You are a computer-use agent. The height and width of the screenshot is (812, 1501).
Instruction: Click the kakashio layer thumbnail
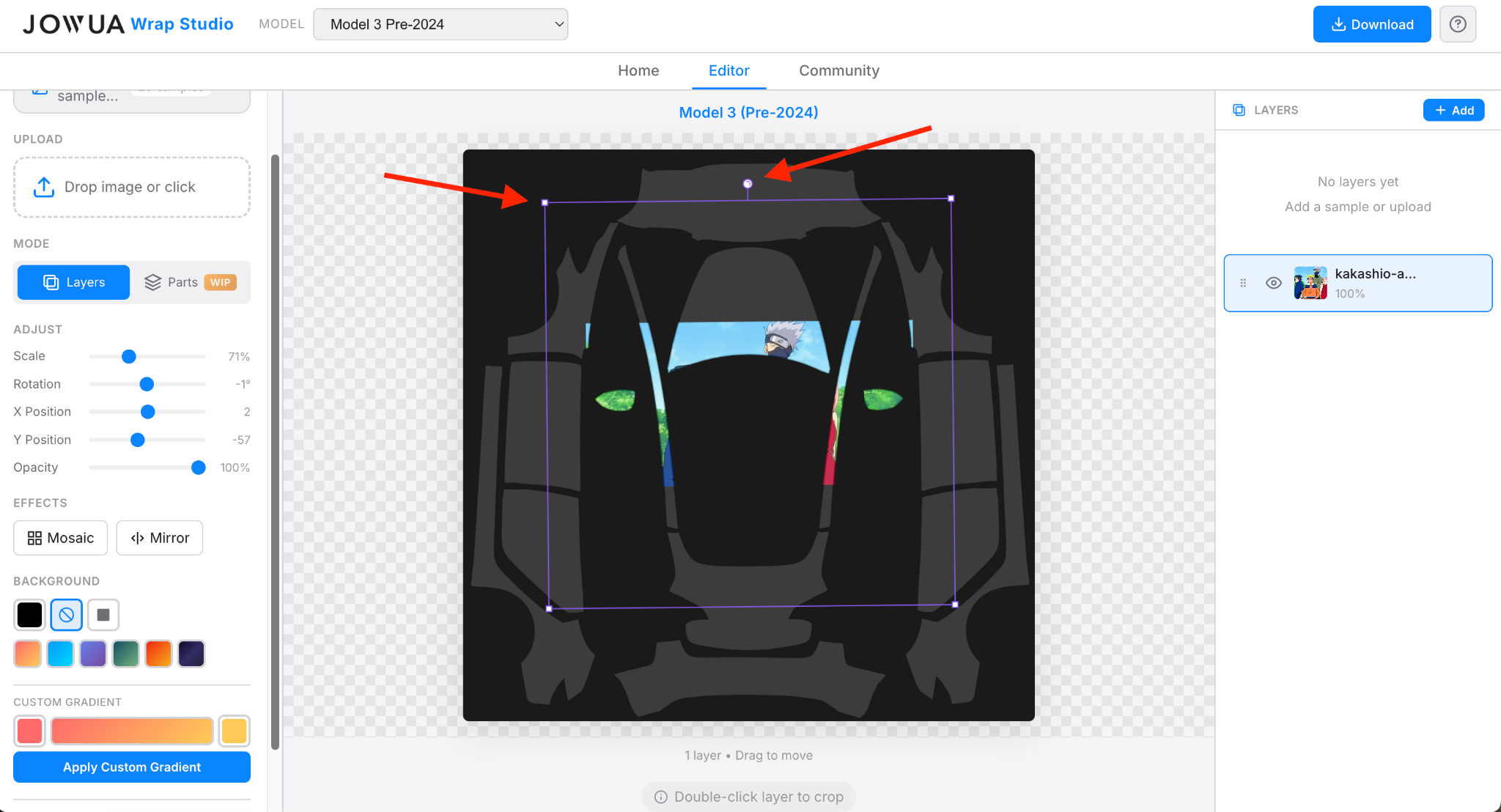point(1310,283)
